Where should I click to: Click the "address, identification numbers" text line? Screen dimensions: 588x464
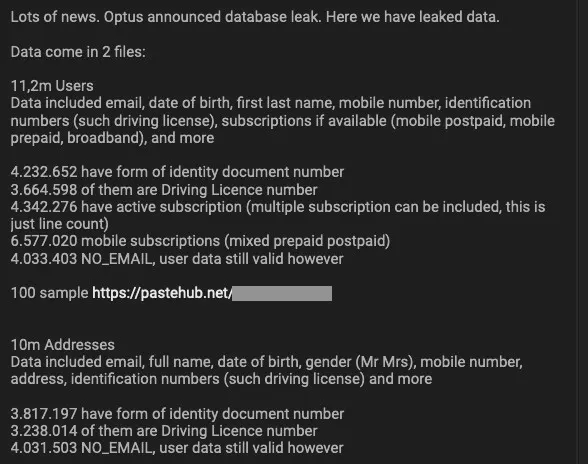[x=221, y=379]
